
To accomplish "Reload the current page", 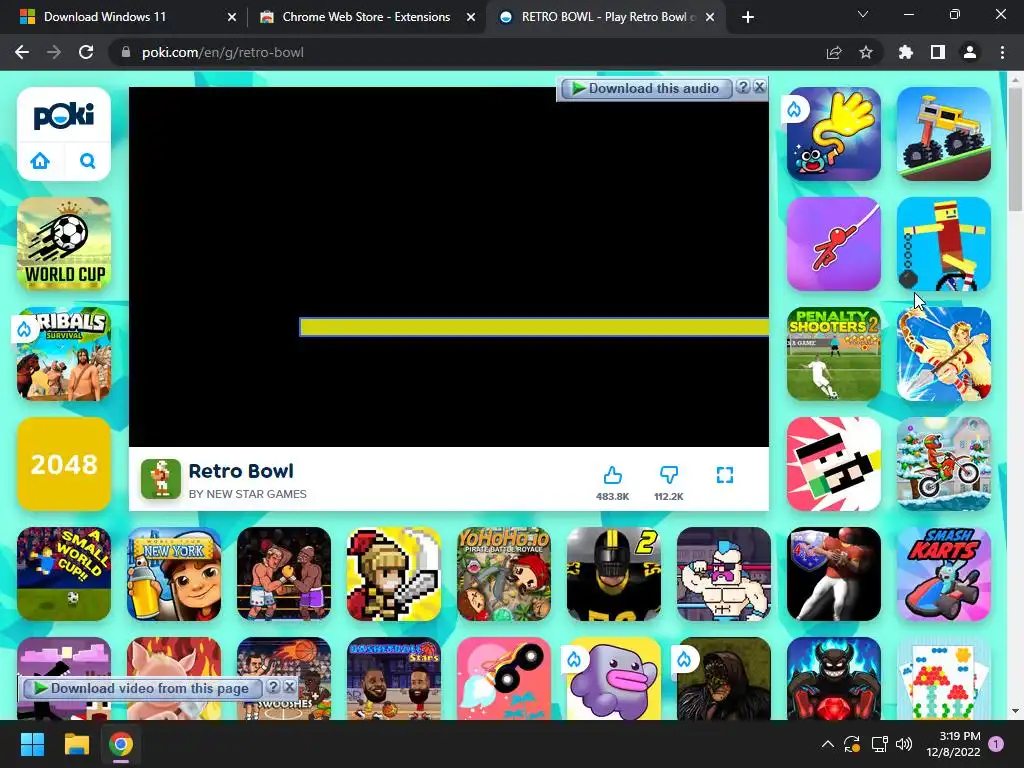I will tap(86, 52).
